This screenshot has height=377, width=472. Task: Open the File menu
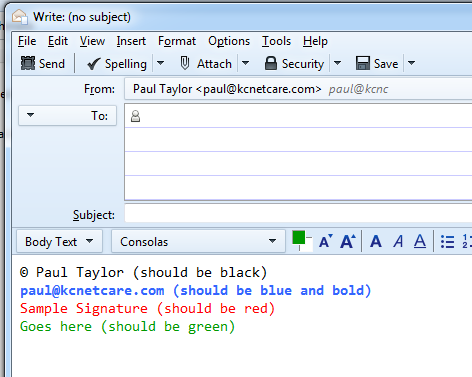pyautogui.click(x=27, y=41)
